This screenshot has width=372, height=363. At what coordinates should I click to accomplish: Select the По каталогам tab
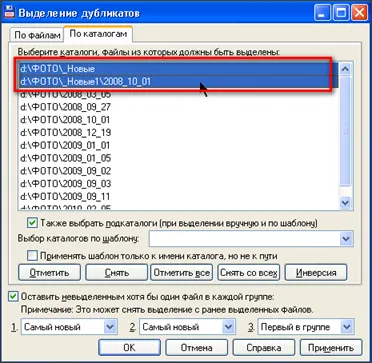[x=98, y=34]
